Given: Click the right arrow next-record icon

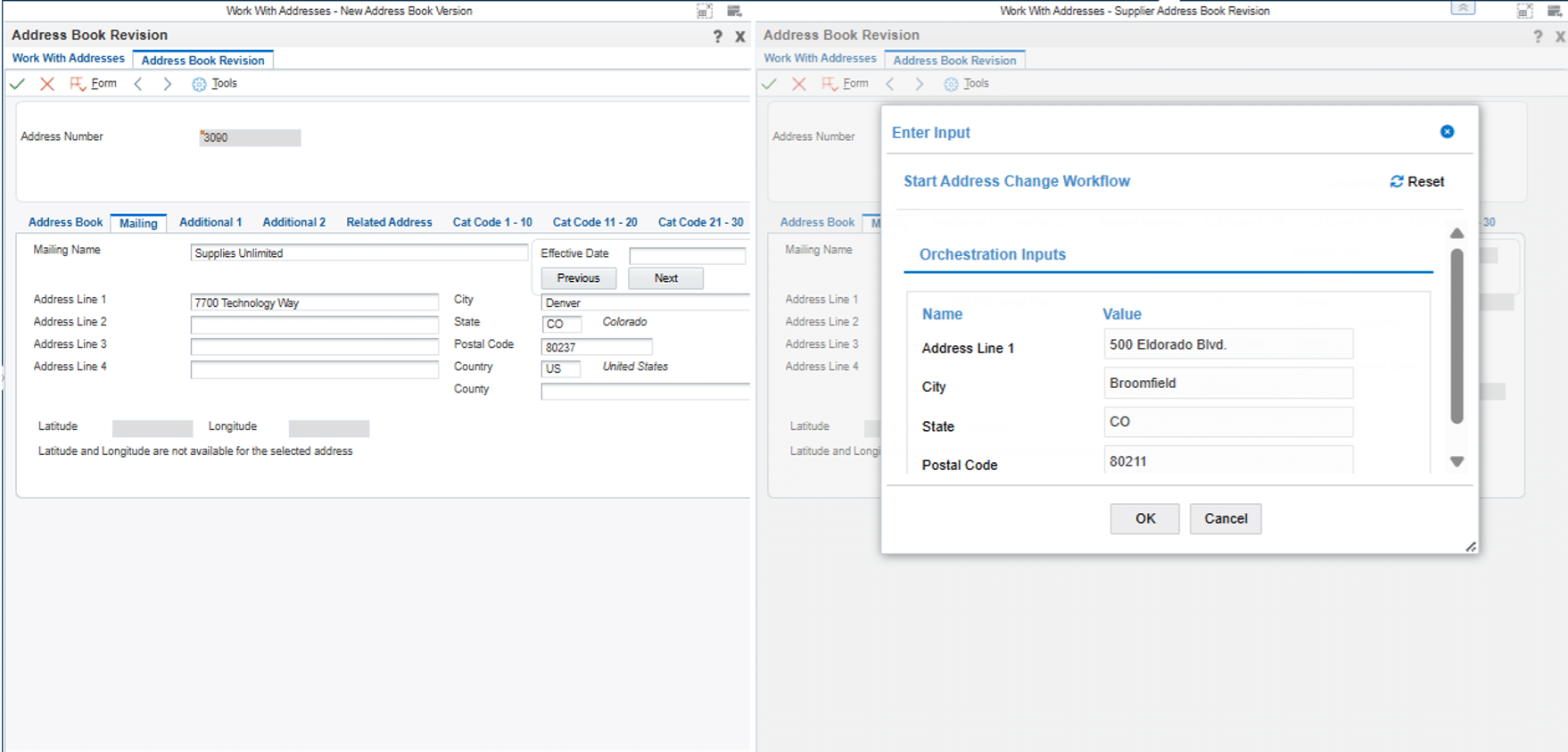Looking at the screenshot, I should click(x=167, y=84).
